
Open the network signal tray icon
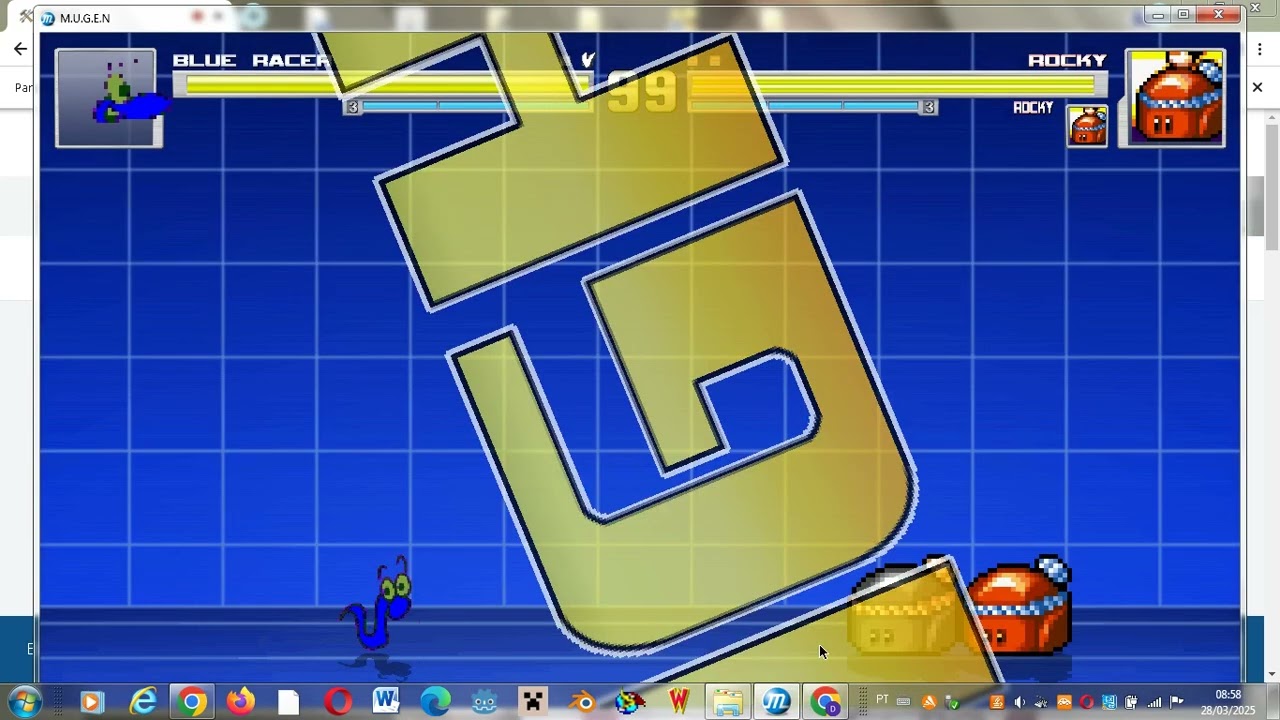[1154, 702]
